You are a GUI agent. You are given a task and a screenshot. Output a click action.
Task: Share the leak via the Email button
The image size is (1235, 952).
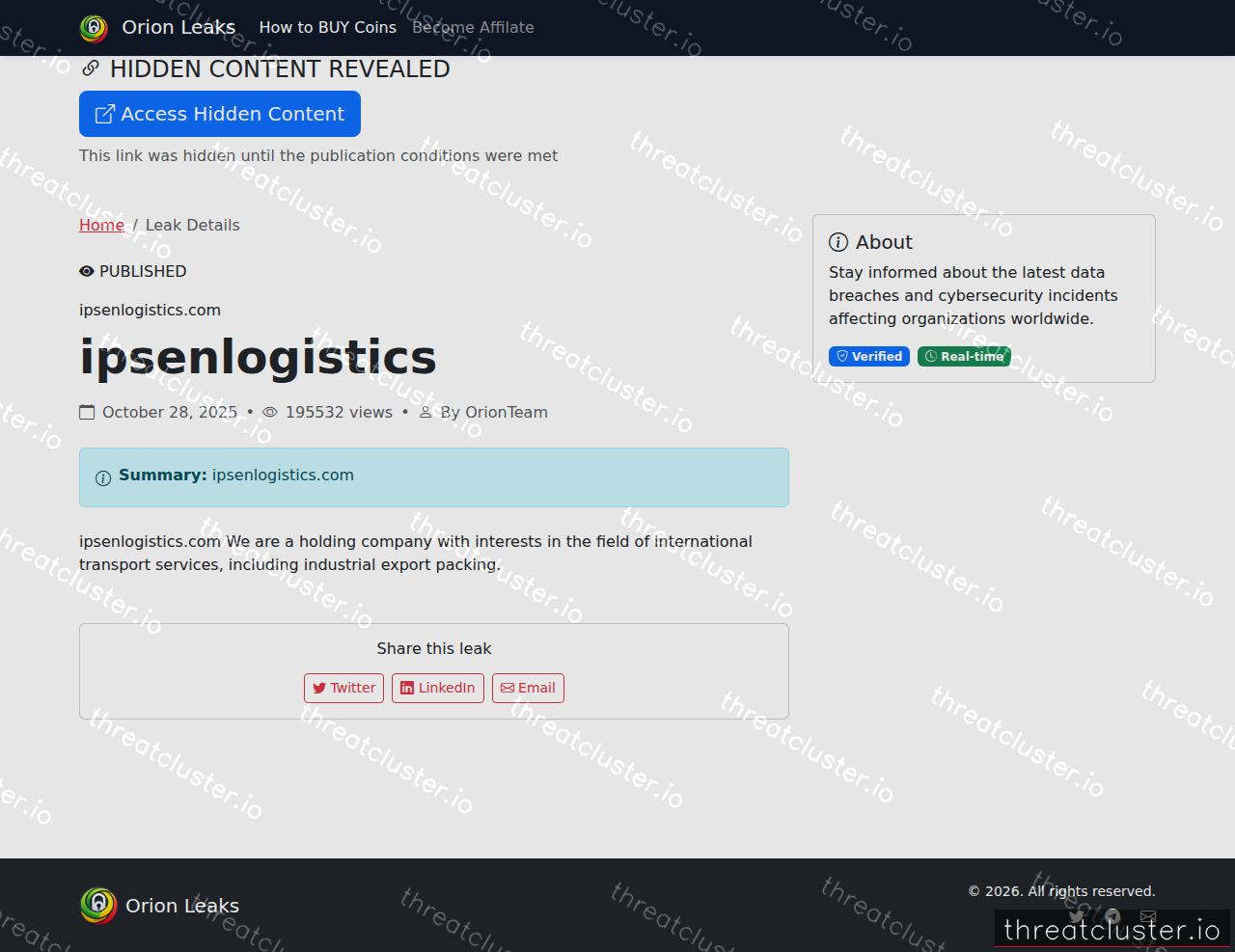528,689
